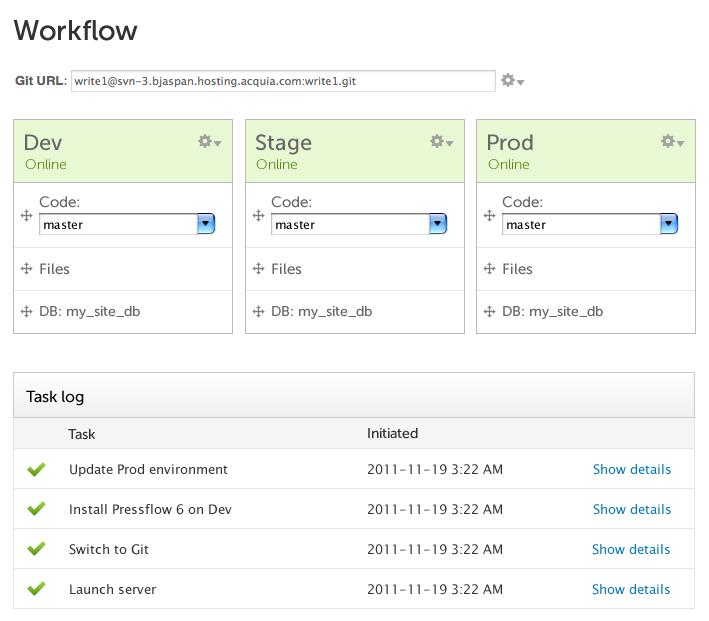Open the Dev environment gear menu
The image size is (709, 621).
(208, 143)
